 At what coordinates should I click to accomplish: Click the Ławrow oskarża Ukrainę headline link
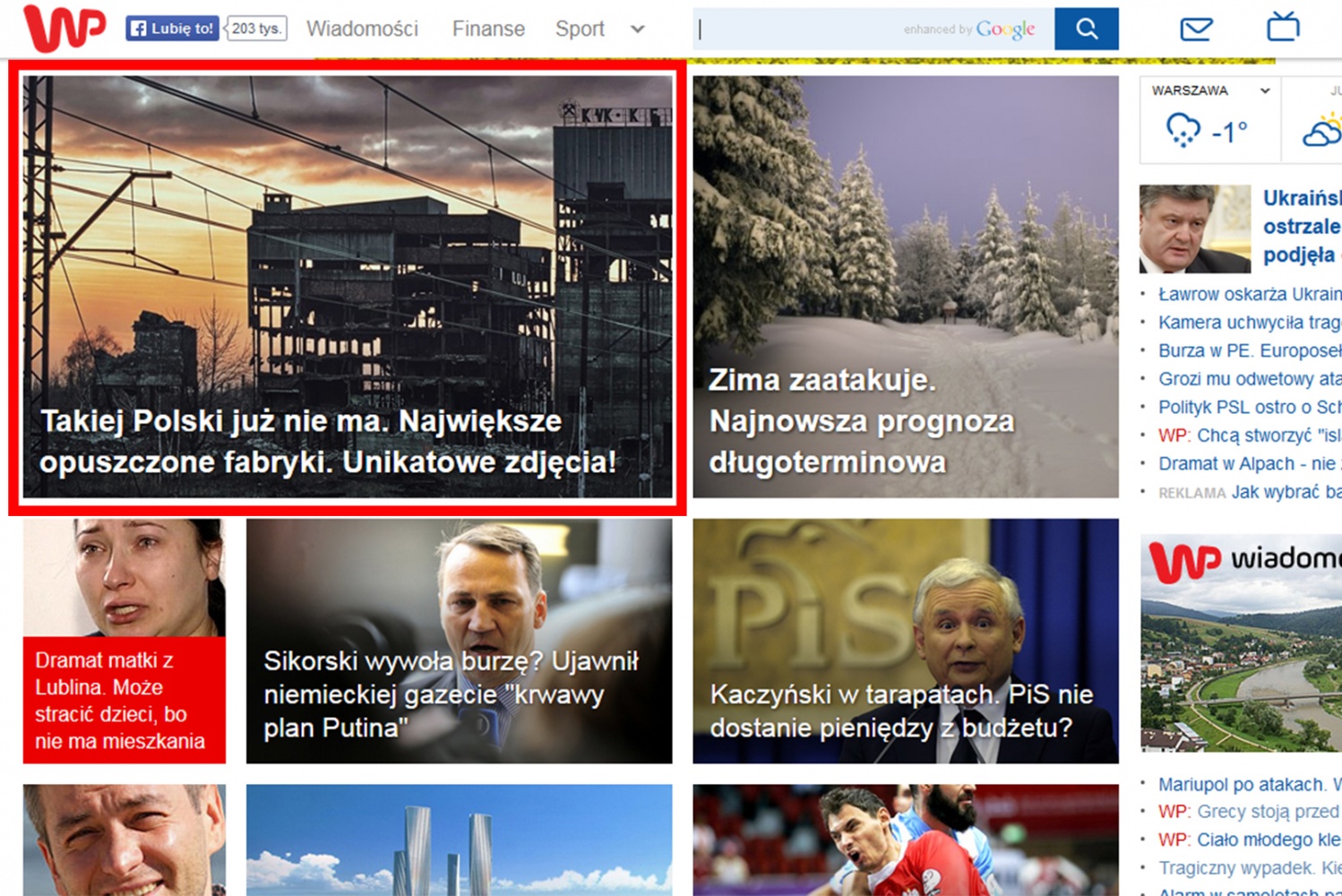(1250, 294)
